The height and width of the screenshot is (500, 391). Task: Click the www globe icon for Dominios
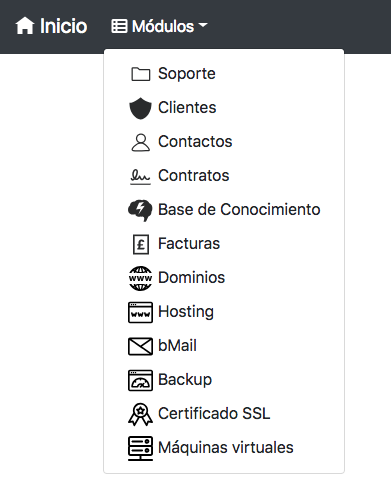coord(140,278)
